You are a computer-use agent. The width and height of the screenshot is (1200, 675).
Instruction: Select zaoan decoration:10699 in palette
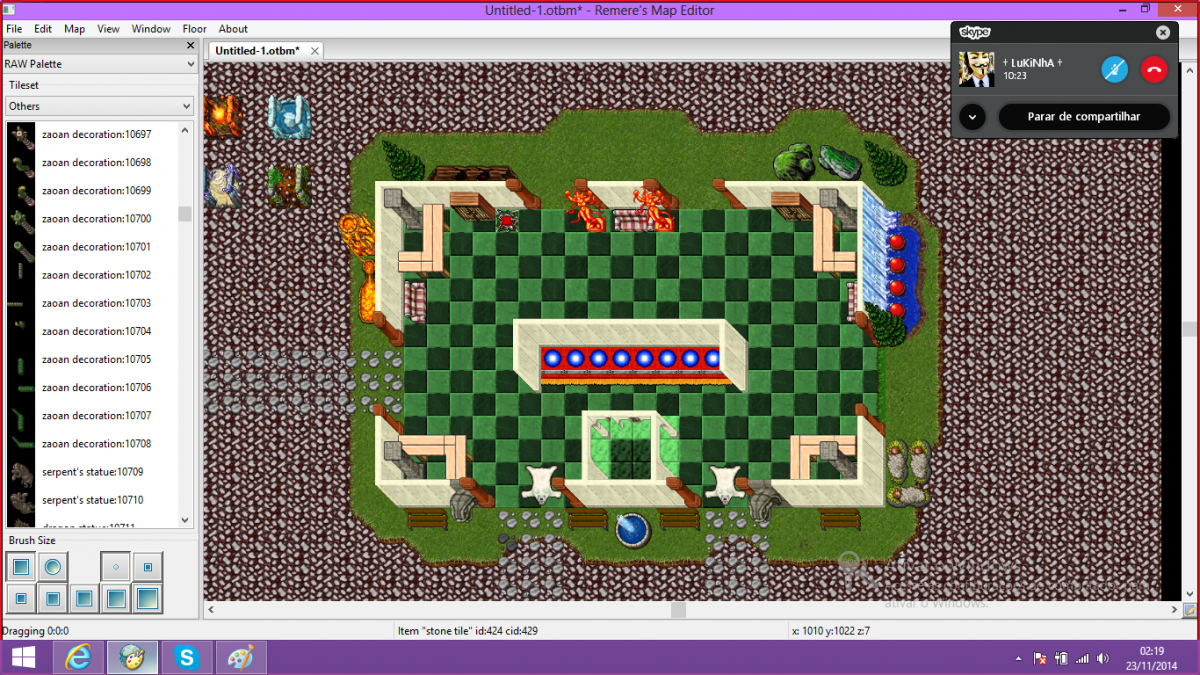[98, 190]
